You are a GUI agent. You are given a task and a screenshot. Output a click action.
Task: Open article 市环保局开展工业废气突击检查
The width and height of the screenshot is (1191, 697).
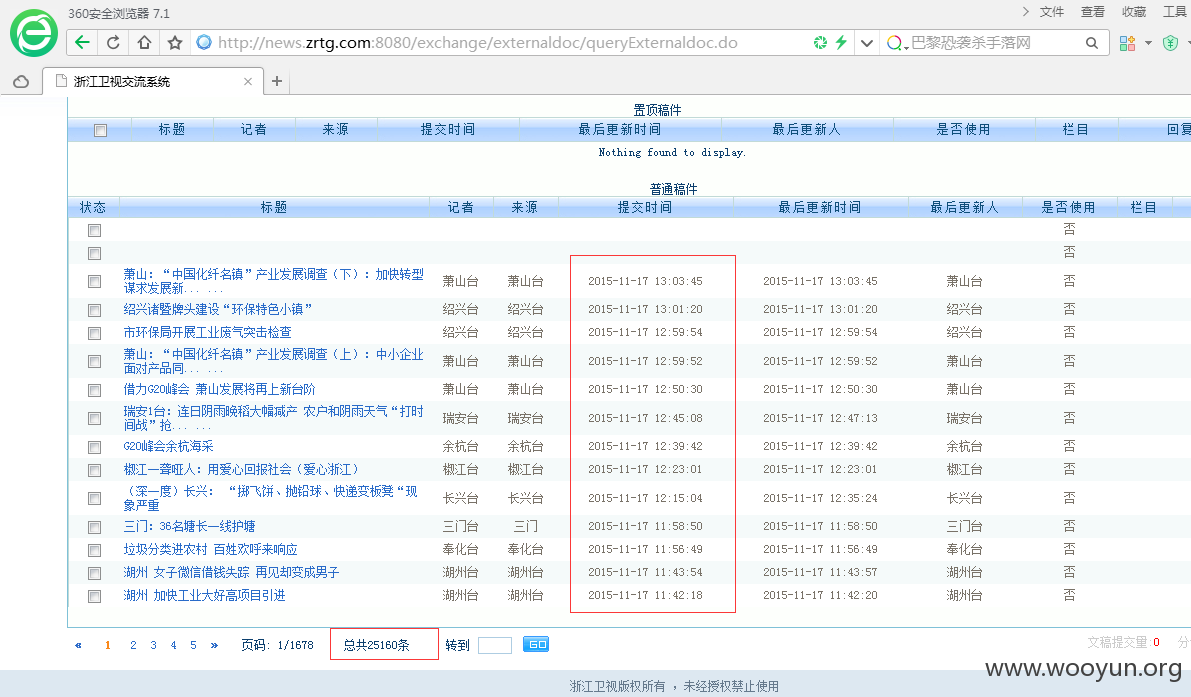pyautogui.click(x=207, y=332)
